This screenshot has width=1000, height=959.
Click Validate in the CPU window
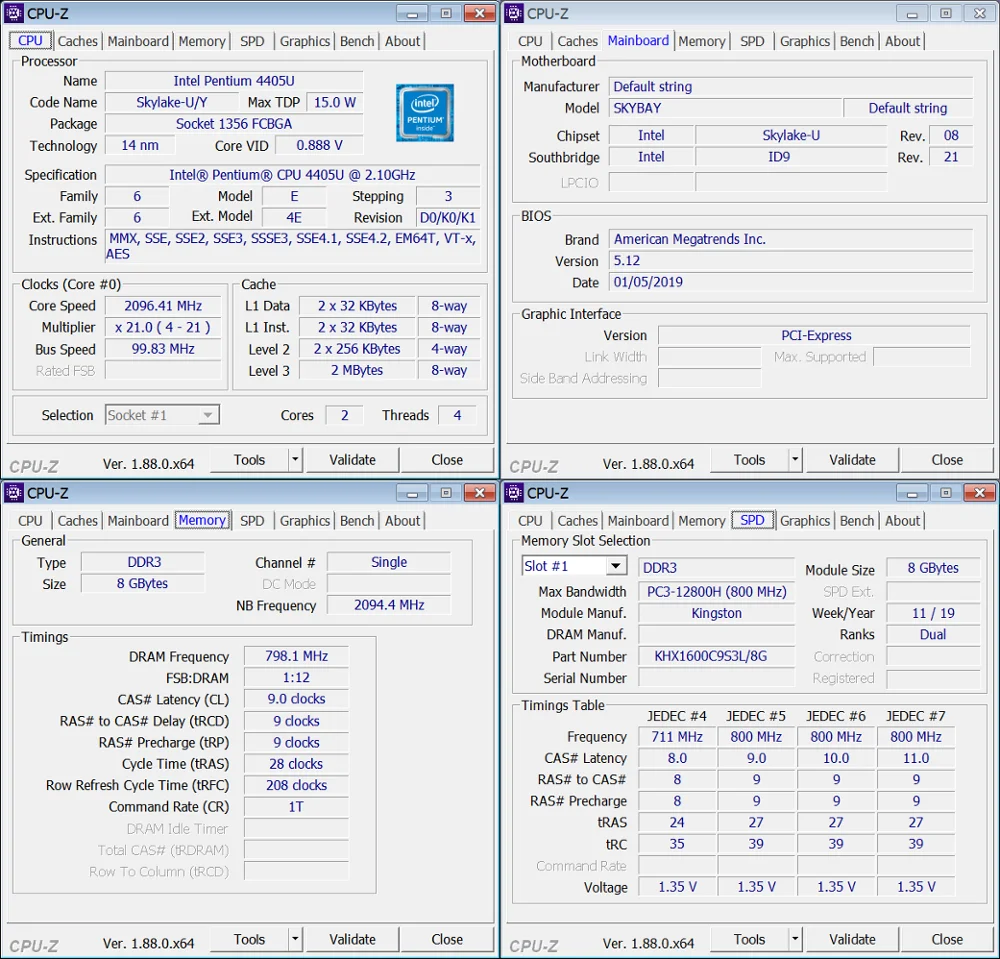352,459
